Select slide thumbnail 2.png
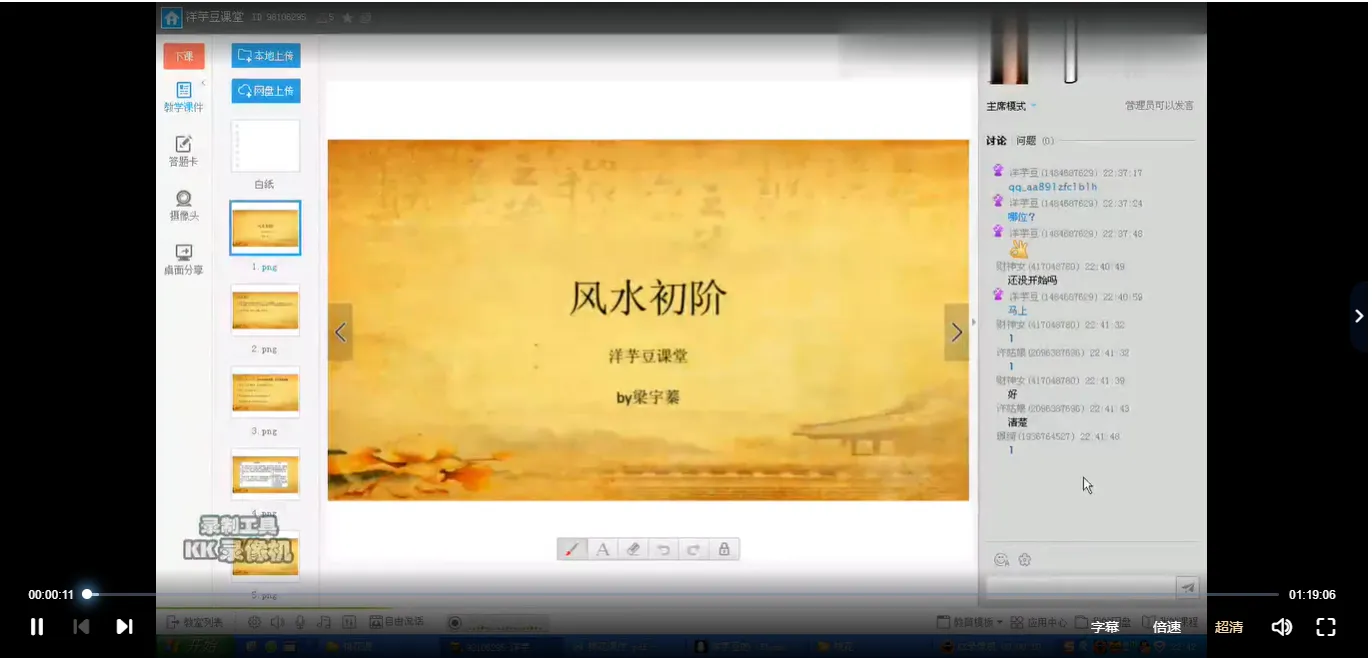Viewport: 1372px width, 658px height. (265, 310)
